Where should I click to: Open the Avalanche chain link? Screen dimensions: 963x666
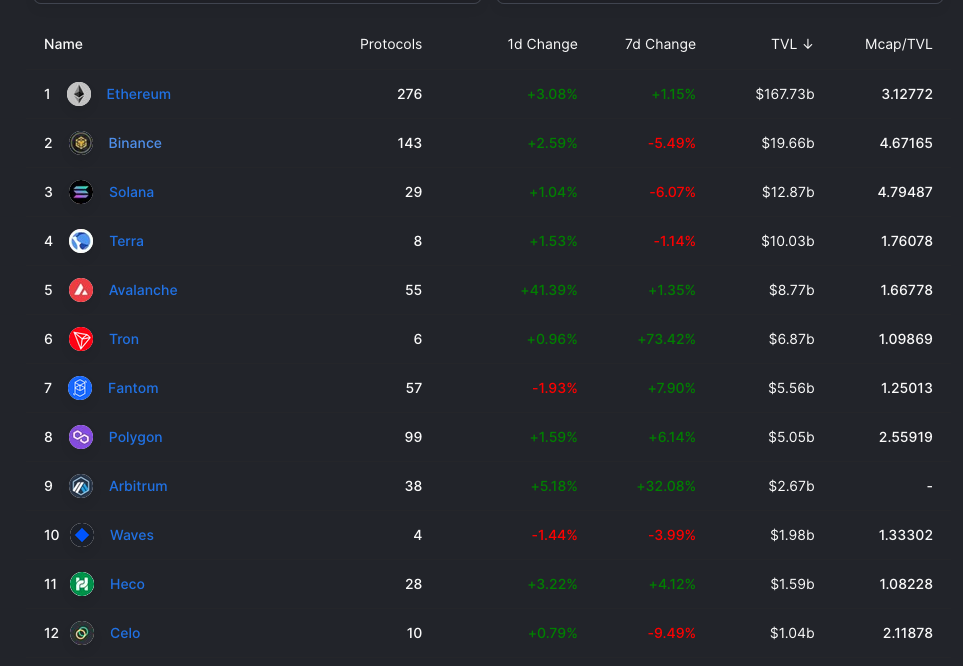(x=143, y=290)
